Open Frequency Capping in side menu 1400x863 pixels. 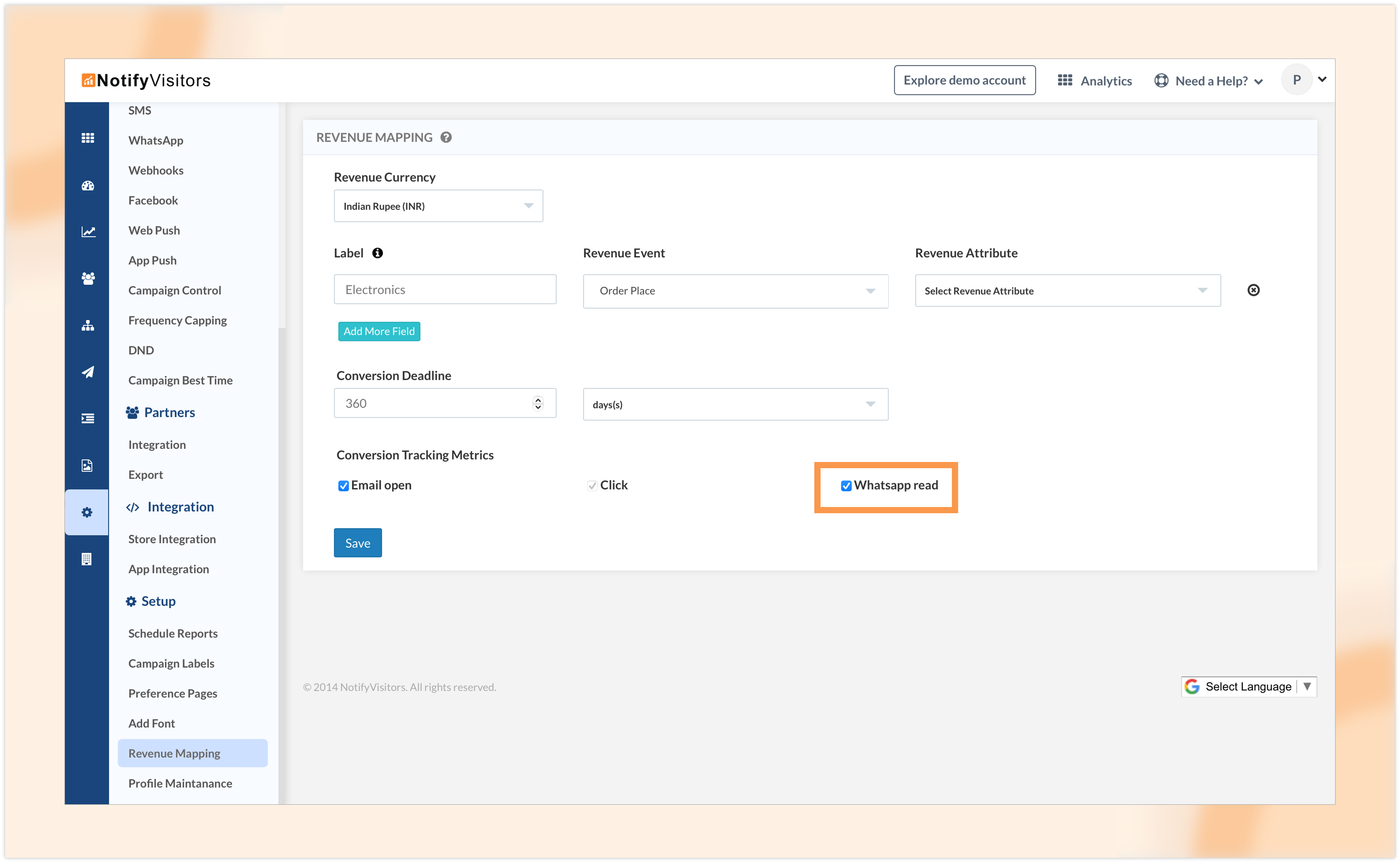[177, 320]
